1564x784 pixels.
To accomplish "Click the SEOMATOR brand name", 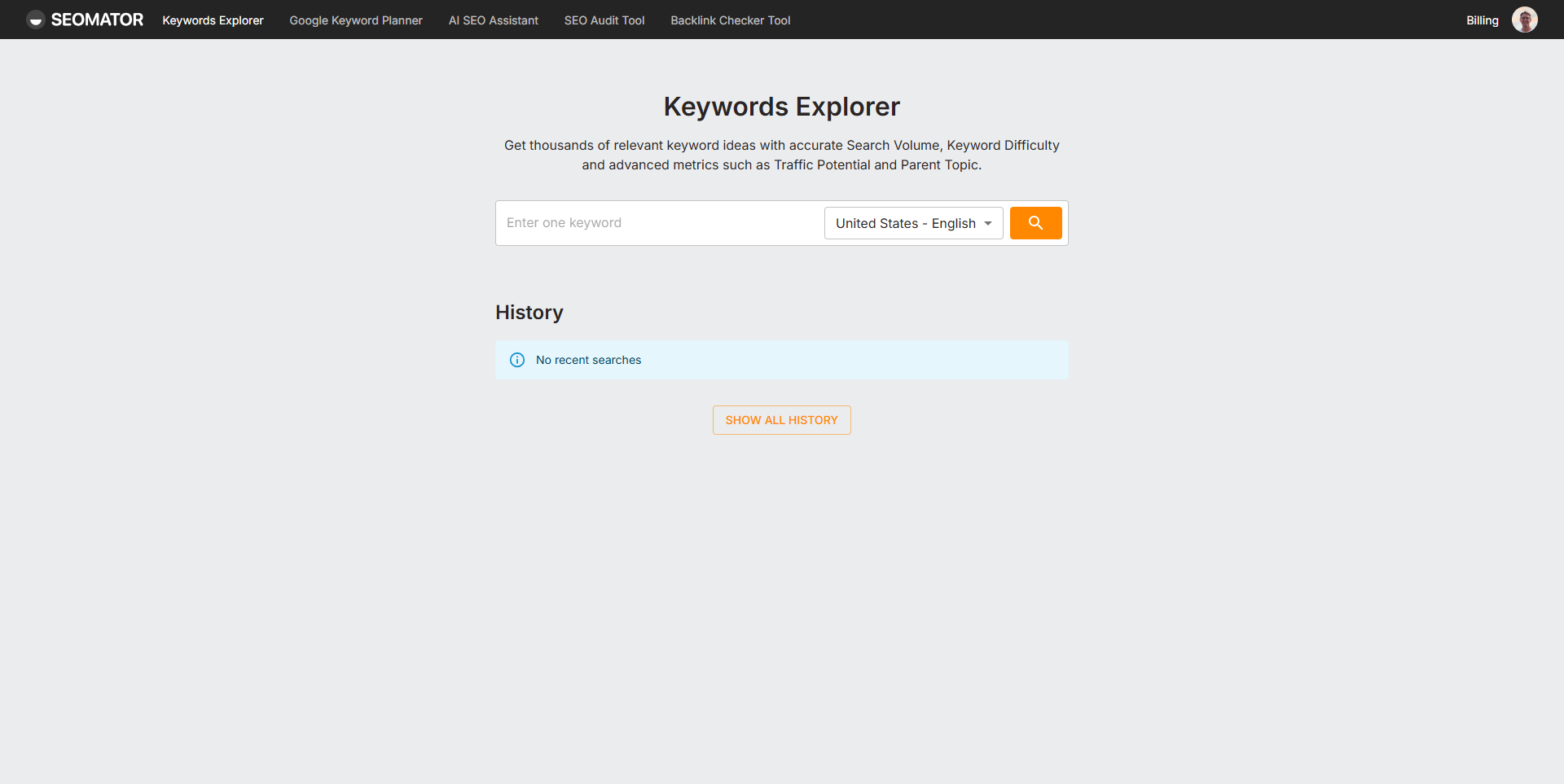I will (x=97, y=20).
